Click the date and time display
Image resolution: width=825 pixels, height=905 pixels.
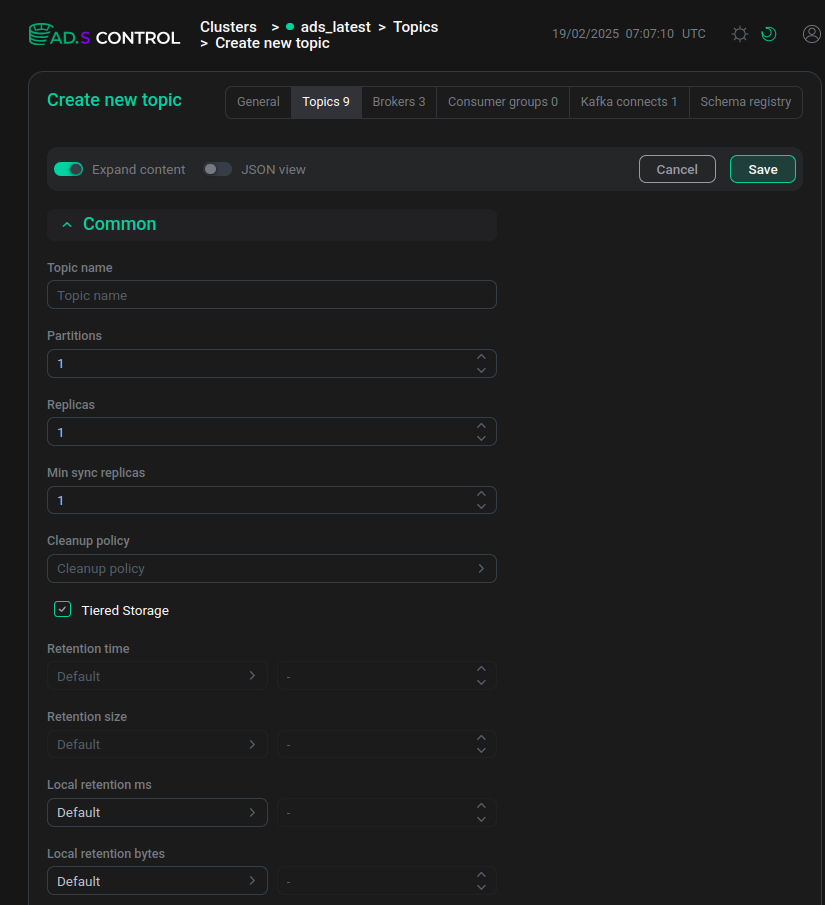pos(629,34)
